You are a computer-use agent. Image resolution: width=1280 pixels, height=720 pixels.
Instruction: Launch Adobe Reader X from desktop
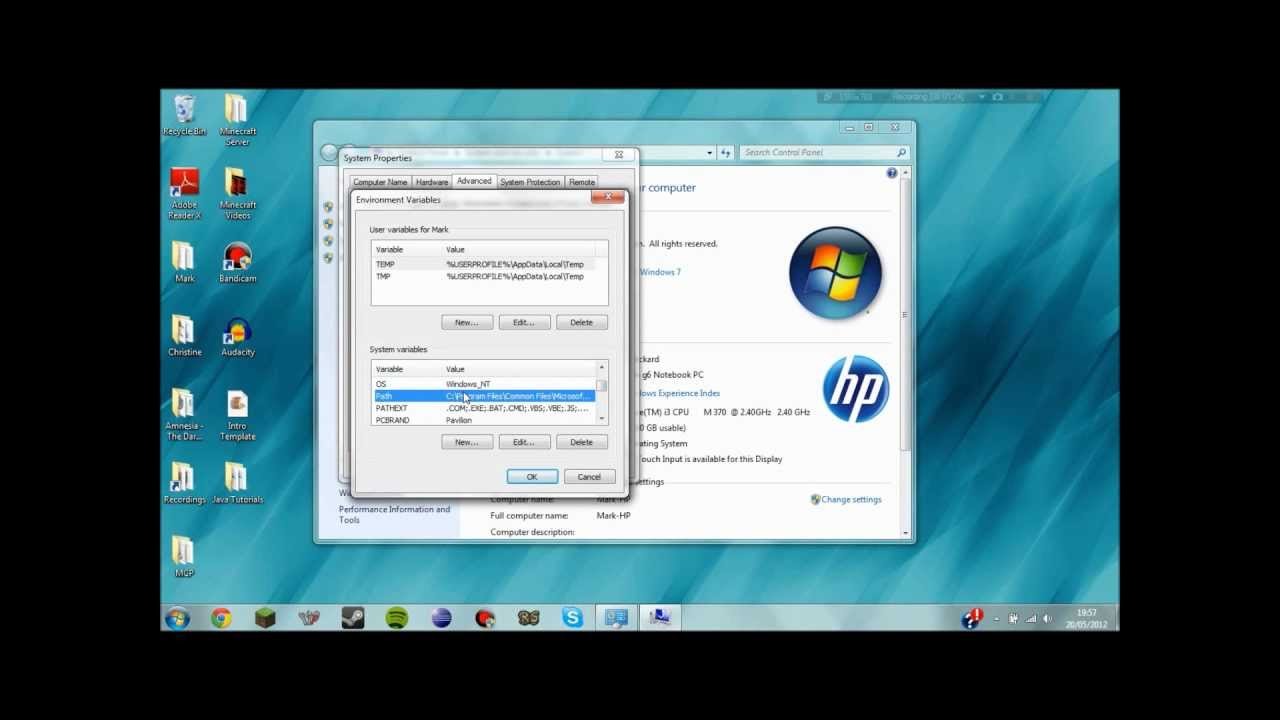point(184,194)
